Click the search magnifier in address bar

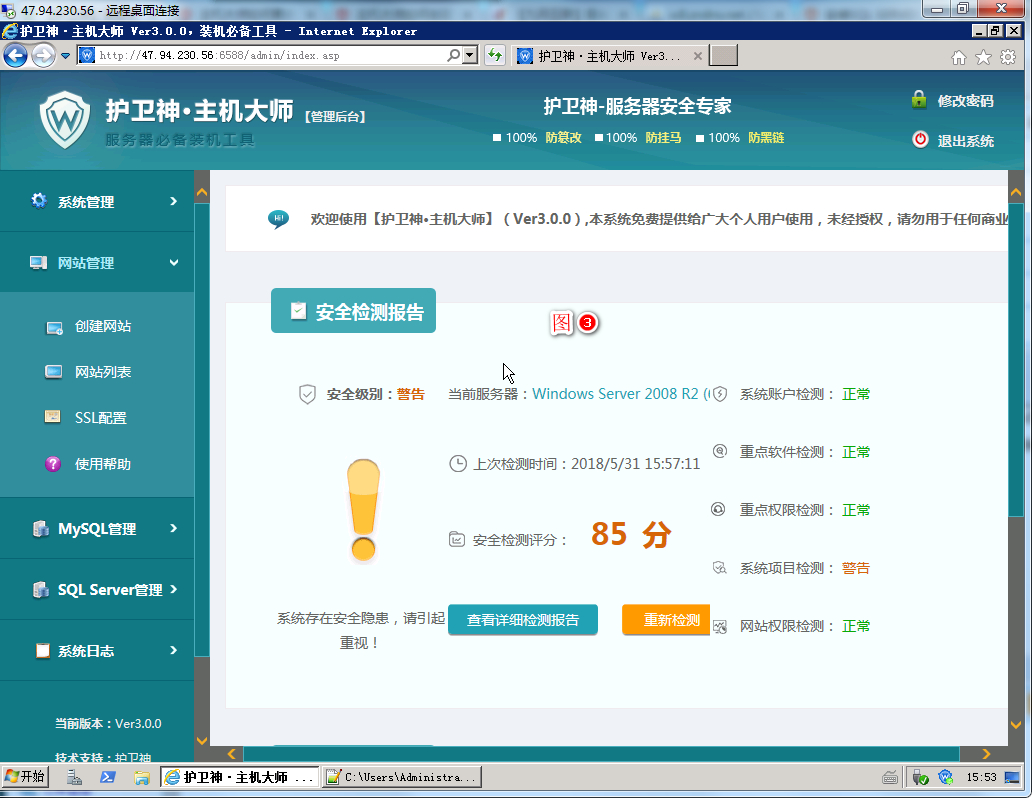coord(453,55)
